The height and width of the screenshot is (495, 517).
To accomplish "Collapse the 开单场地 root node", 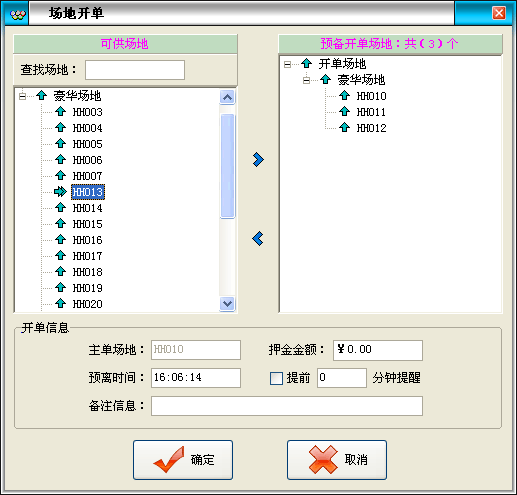I will pos(287,64).
